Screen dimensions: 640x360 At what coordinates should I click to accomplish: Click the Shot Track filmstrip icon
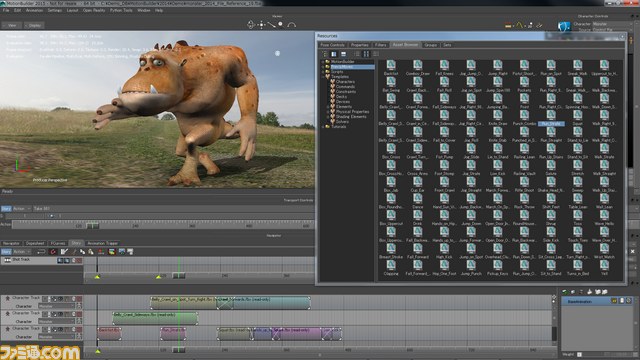click(7, 260)
